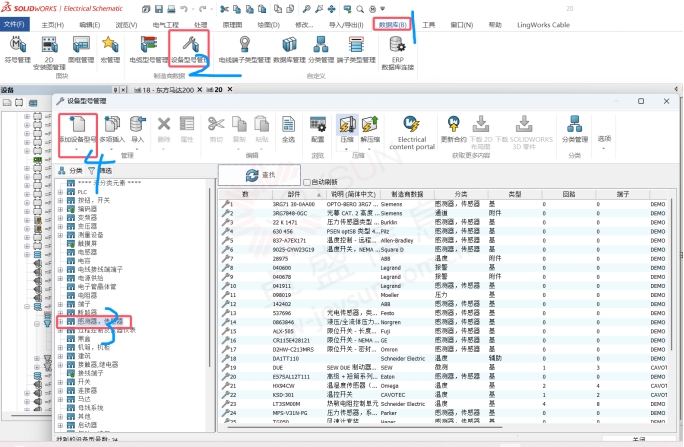
Task: Open 图框管理 title block manager
Action: tap(81, 50)
